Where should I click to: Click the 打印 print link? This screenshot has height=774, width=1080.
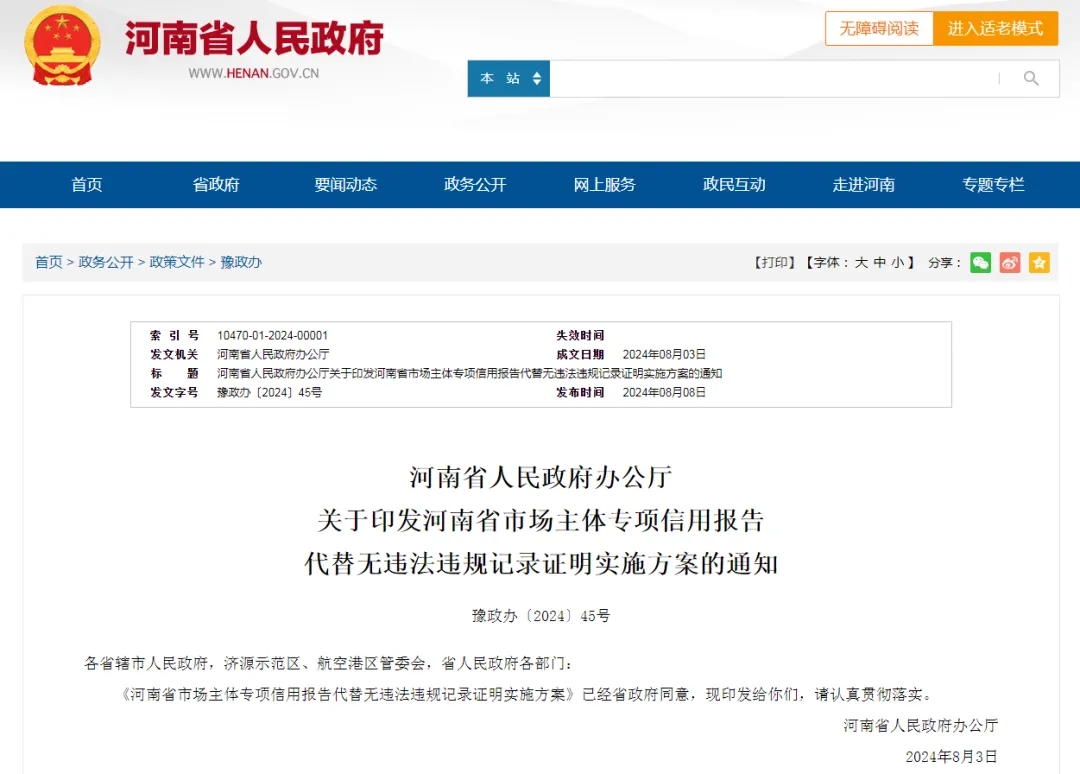click(773, 262)
